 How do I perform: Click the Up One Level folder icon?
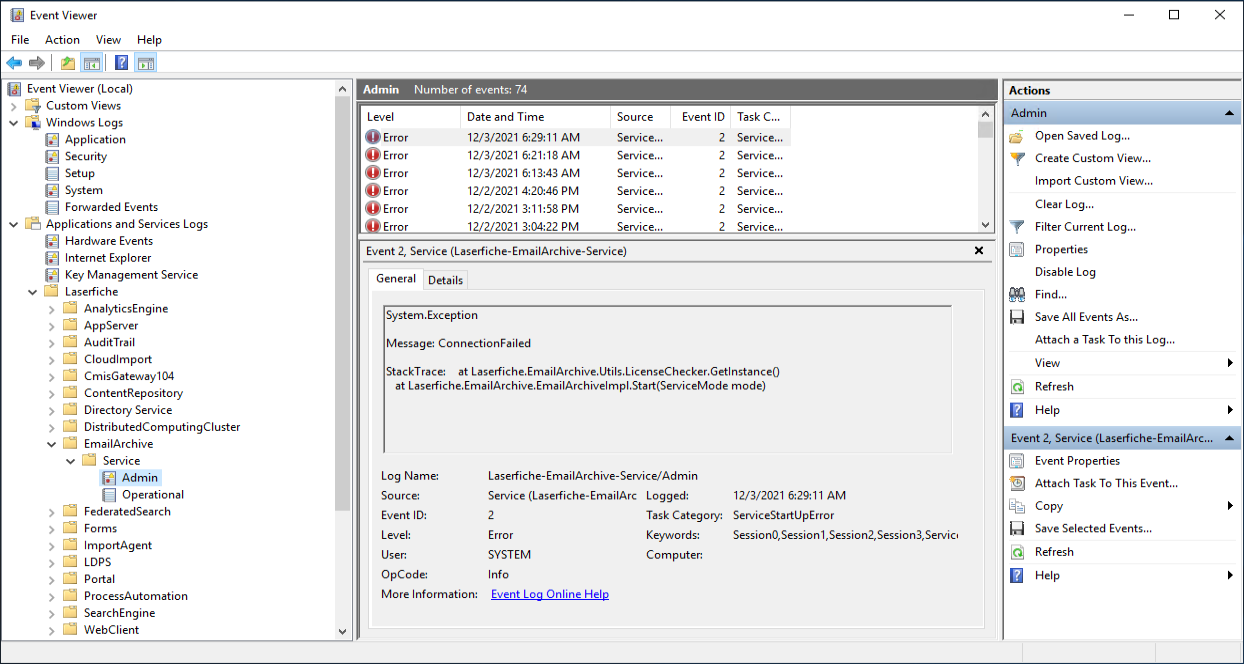[68, 63]
